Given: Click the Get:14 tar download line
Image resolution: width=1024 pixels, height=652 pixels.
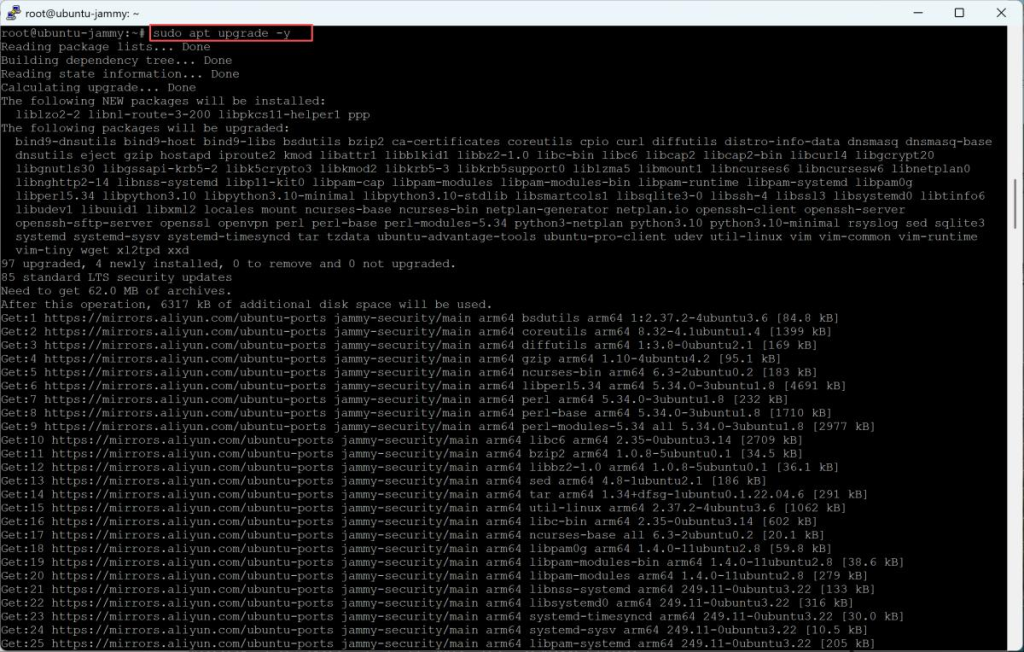Looking at the screenshot, I should click(x=434, y=495).
